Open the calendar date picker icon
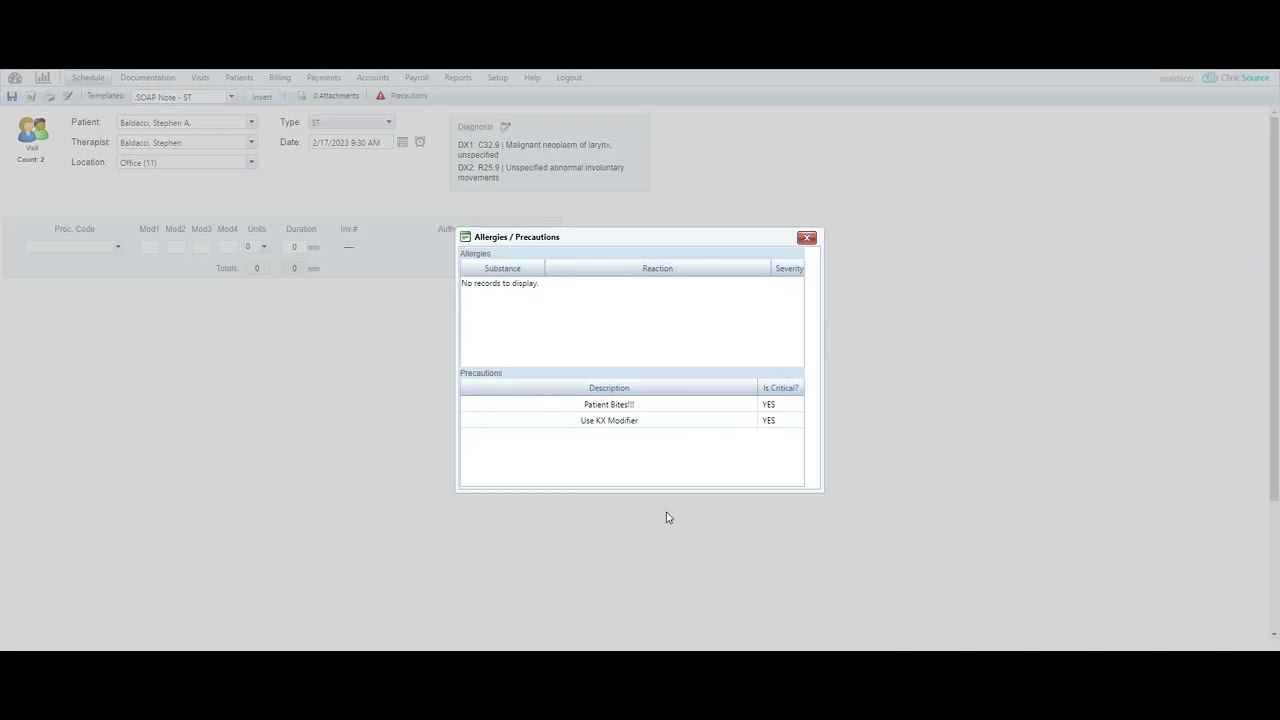Screen dimensions: 1280x720 pyautogui.click(x=402, y=142)
